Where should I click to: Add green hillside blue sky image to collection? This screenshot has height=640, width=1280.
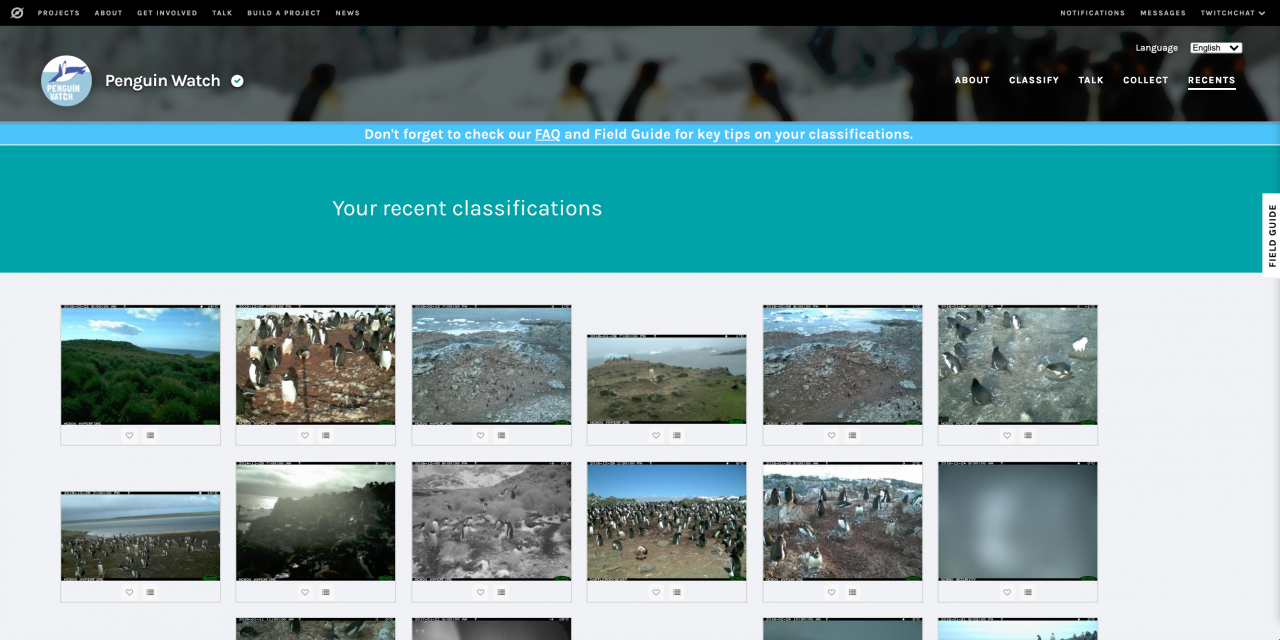(x=150, y=435)
